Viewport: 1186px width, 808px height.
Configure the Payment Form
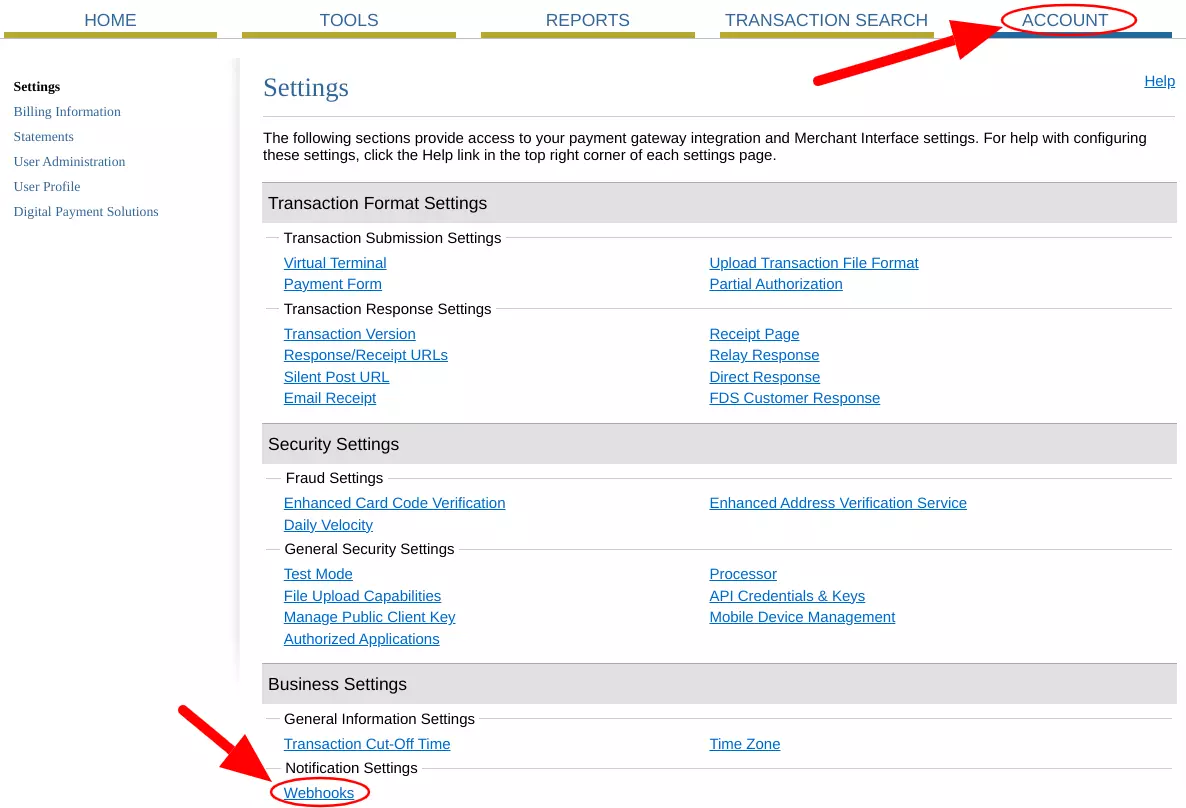(332, 284)
